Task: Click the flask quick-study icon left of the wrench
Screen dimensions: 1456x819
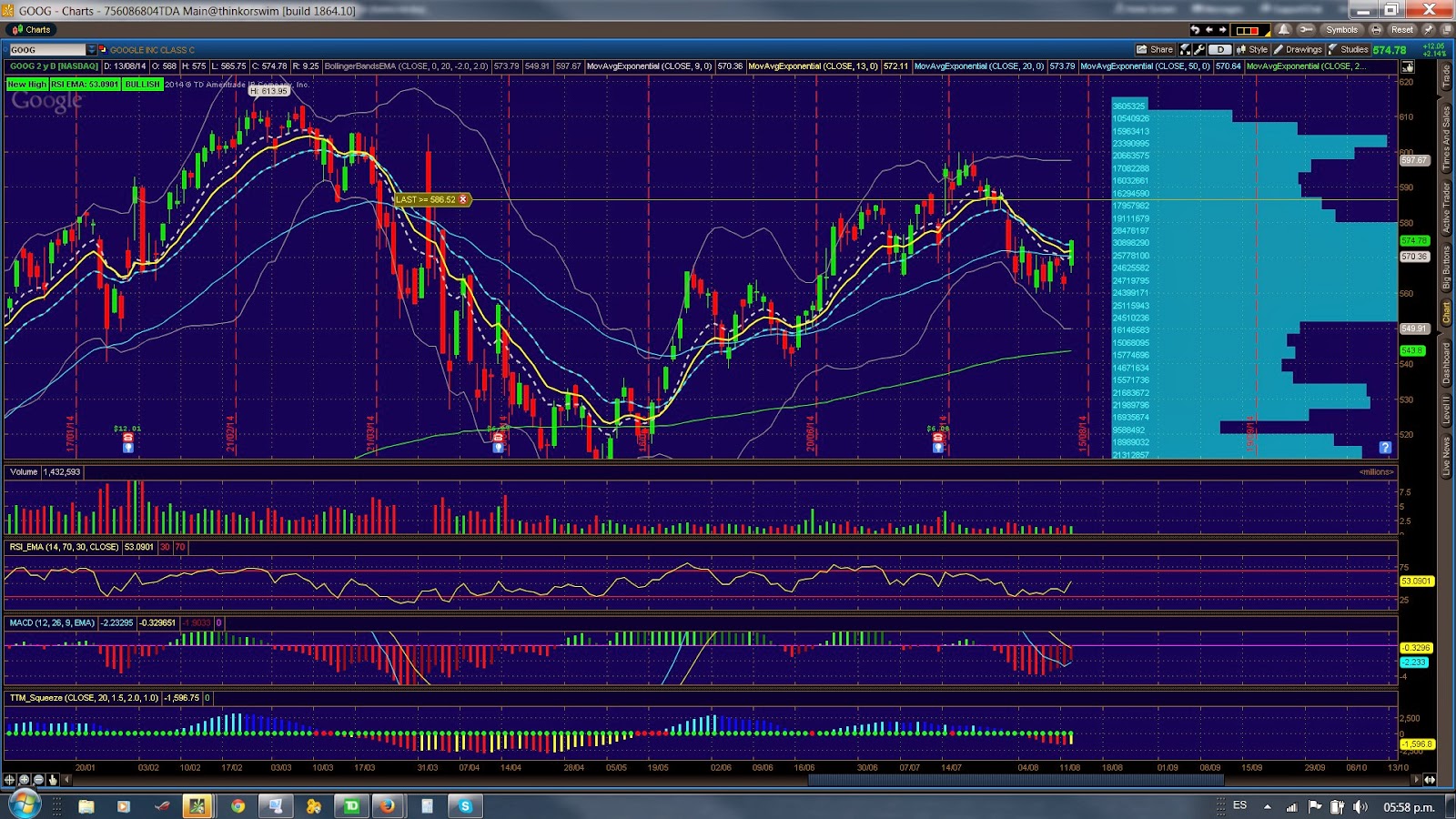Action: 1185,50
